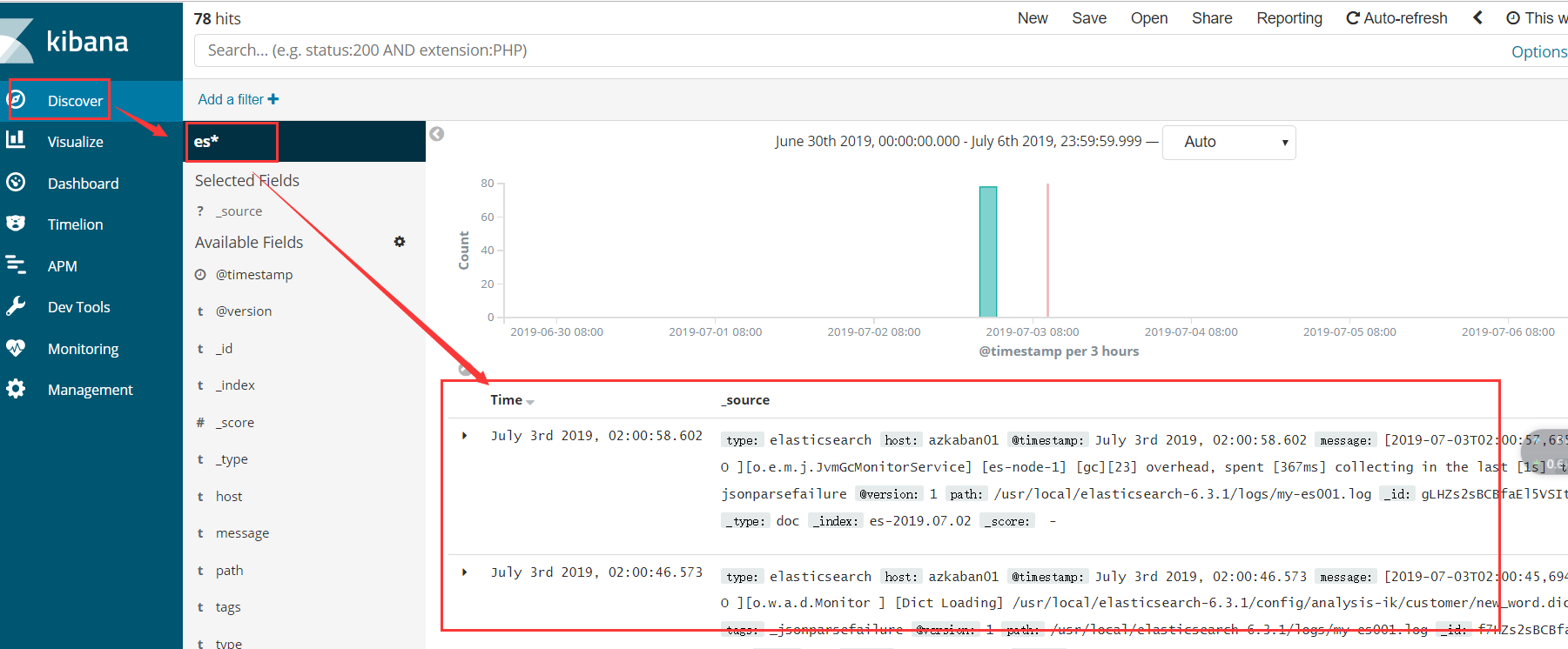Sort by Time column arrow
Viewport: 1568px width, 649px height.
[x=530, y=402]
